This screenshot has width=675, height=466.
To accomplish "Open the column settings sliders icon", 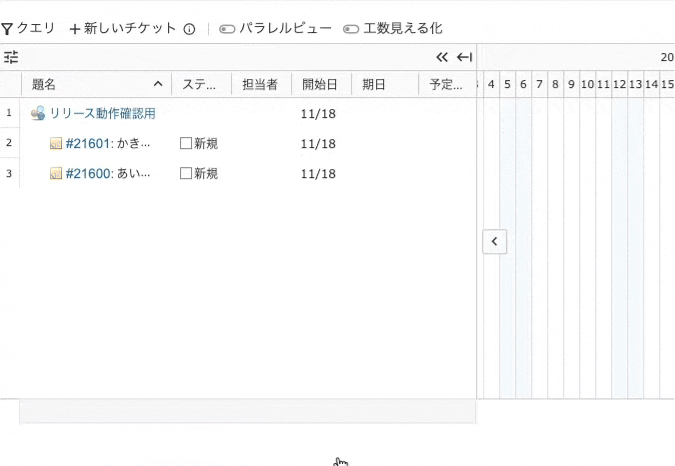I will (11, 57).
